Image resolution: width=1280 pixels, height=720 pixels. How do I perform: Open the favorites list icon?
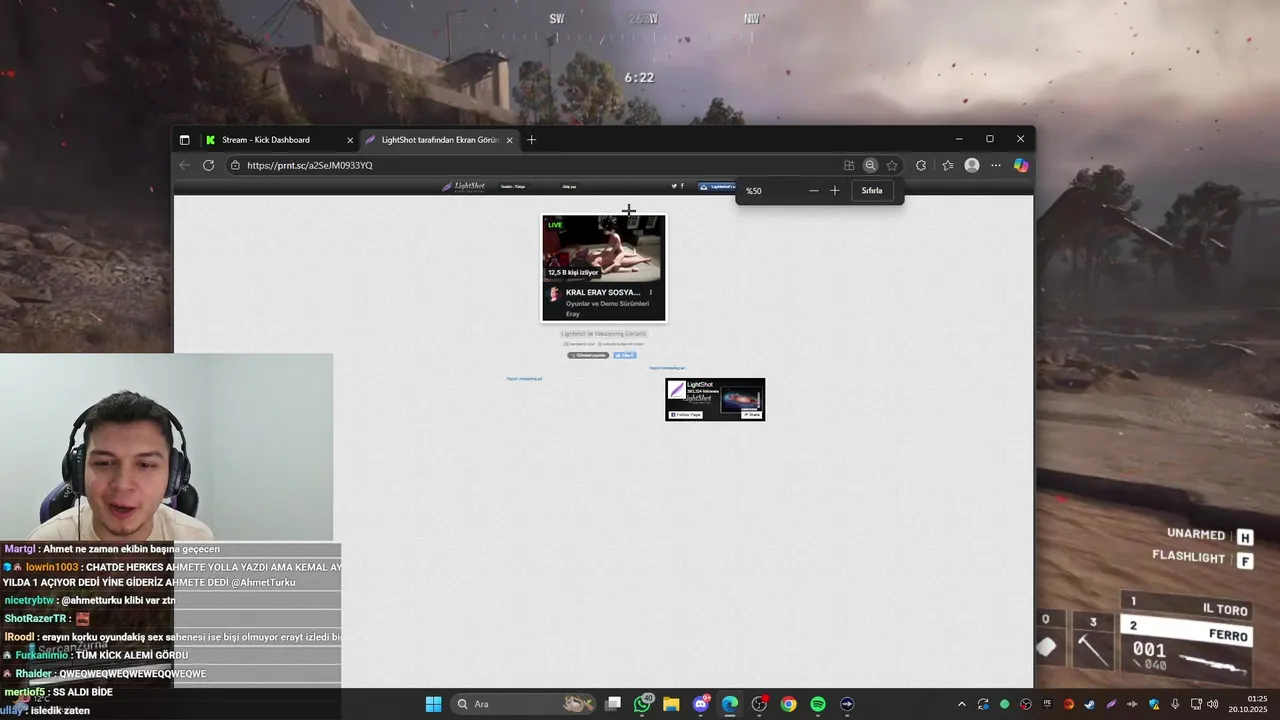(947, 165)
